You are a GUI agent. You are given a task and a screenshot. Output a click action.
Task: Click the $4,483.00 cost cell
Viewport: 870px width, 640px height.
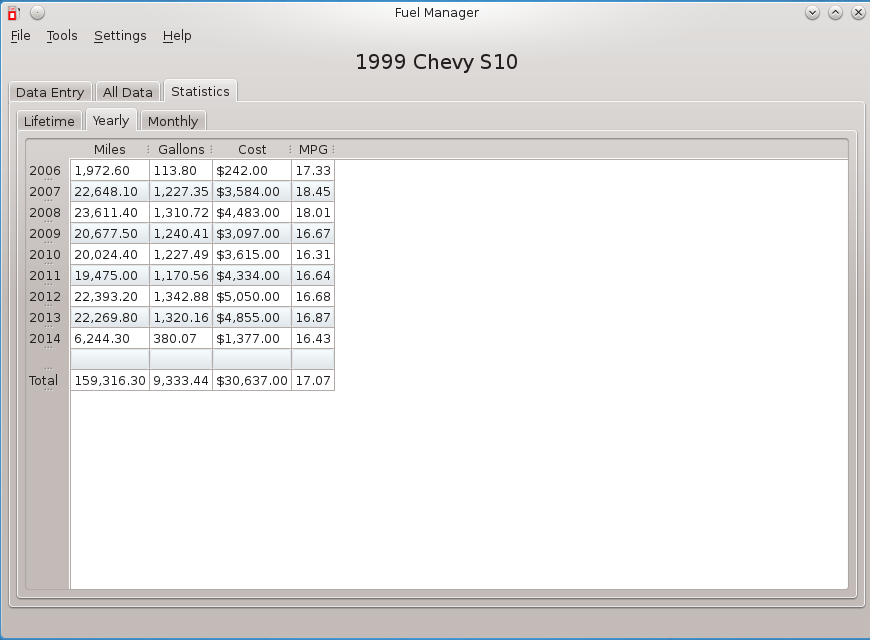252,213
